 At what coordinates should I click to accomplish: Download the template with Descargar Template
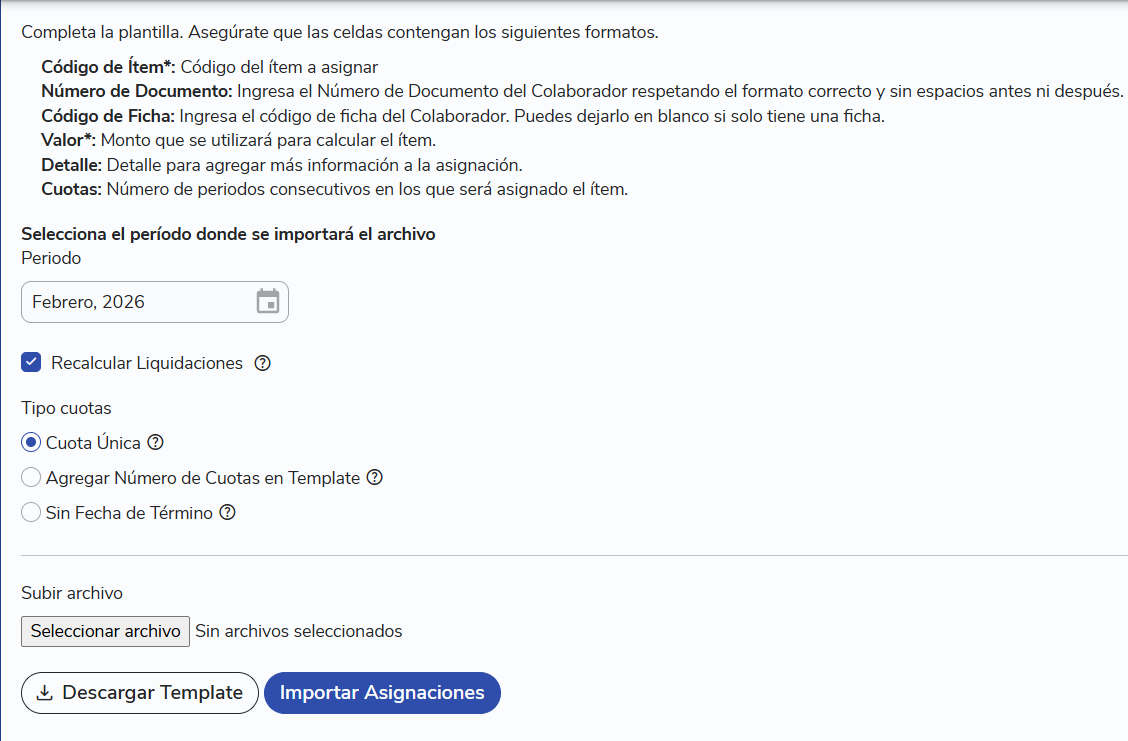[x=140, y=693]
